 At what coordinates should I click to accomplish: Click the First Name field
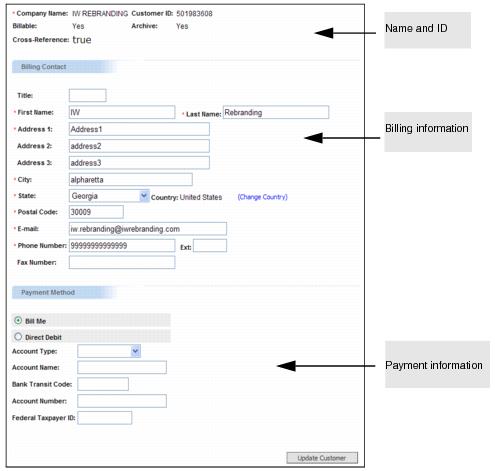tap(122, 112)
